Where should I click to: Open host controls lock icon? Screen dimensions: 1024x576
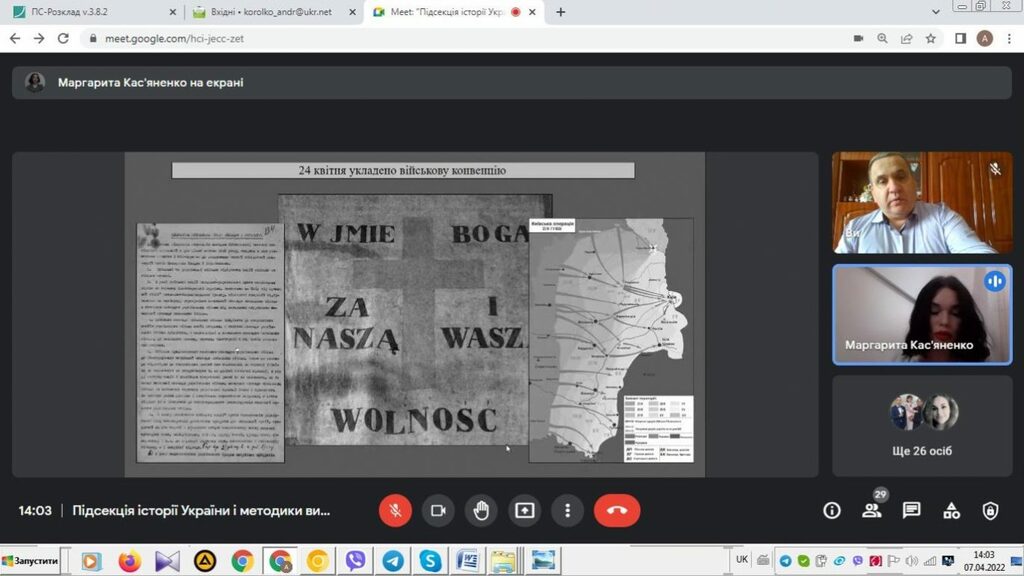pos(990,510)
